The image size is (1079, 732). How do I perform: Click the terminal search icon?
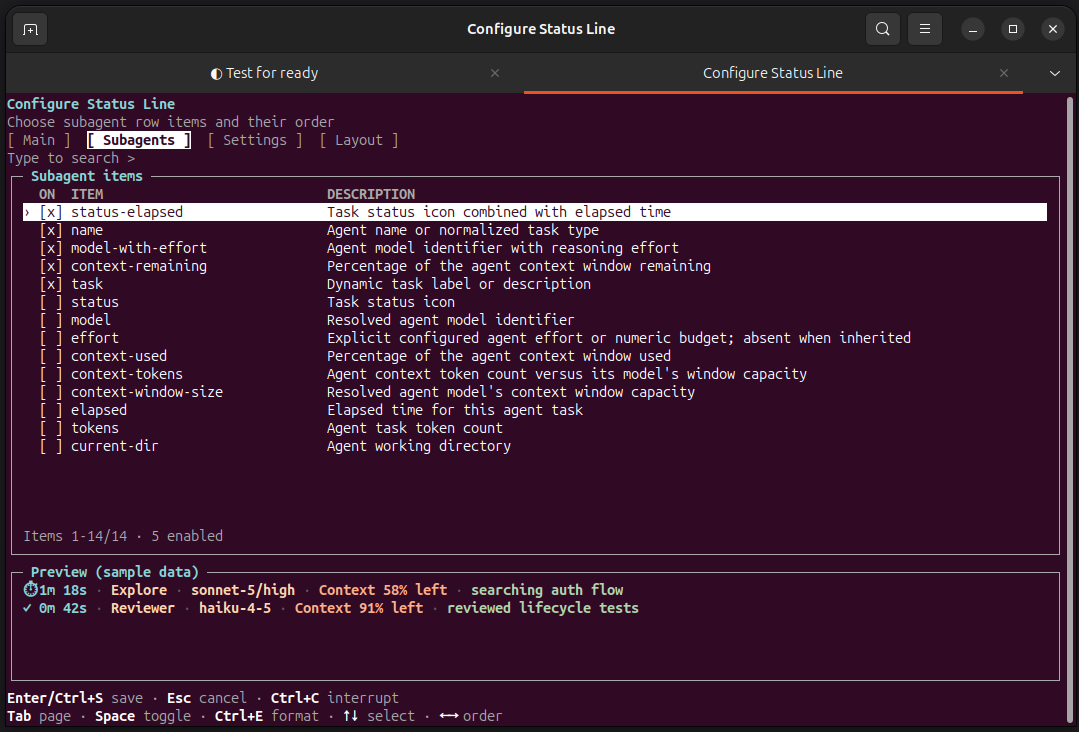pyautogui.click(x=882, y=29)
